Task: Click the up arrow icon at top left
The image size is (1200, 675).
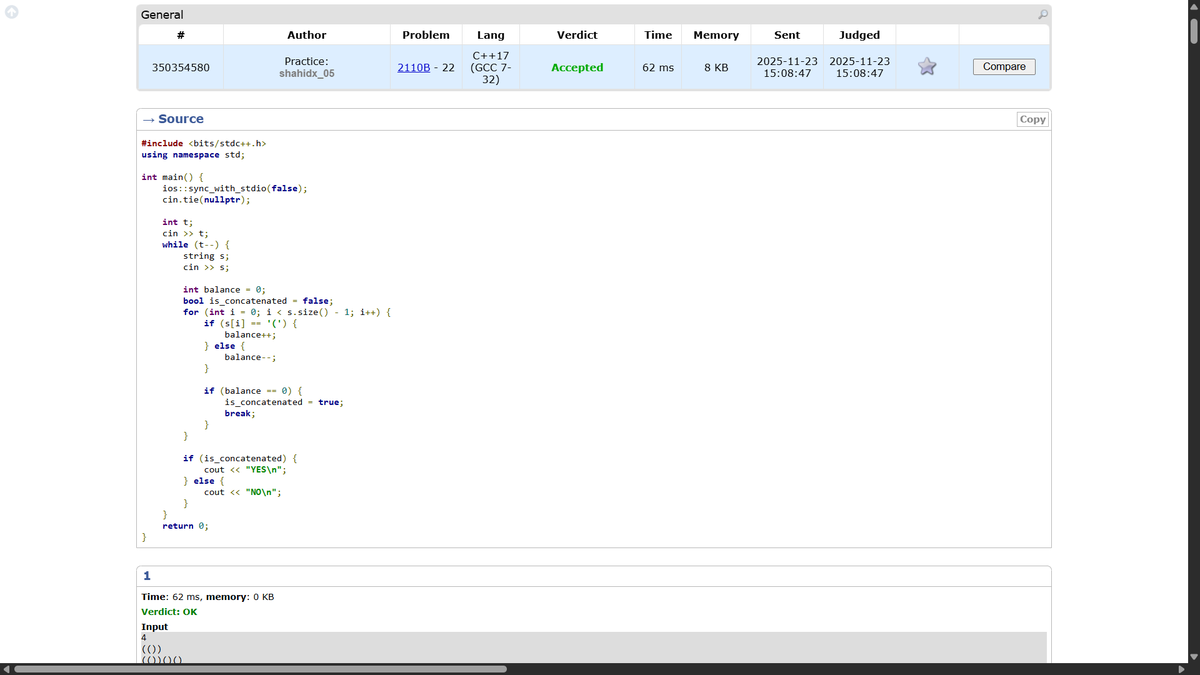Action: click(12, 11)
